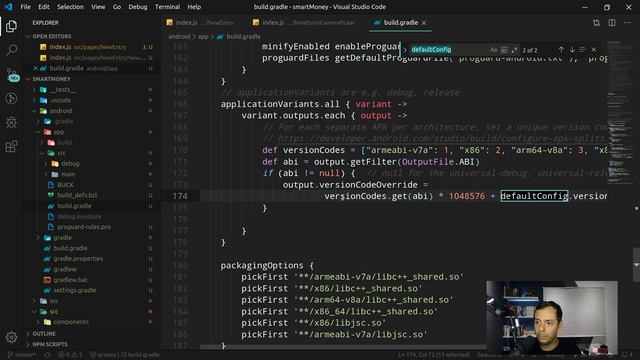Open proguard-rules.pro in explorer tree
This screenshot has height=360, width=640.
84,227
